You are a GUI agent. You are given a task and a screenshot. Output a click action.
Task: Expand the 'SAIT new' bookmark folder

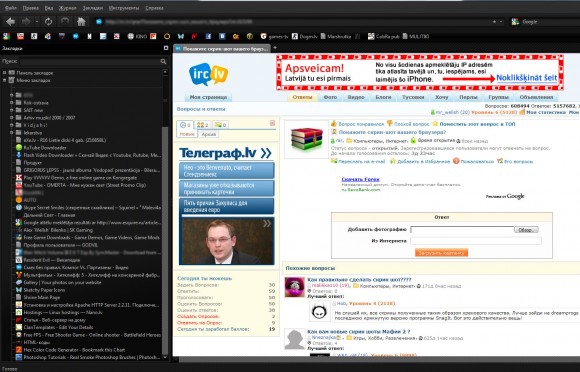click(11, 110)
